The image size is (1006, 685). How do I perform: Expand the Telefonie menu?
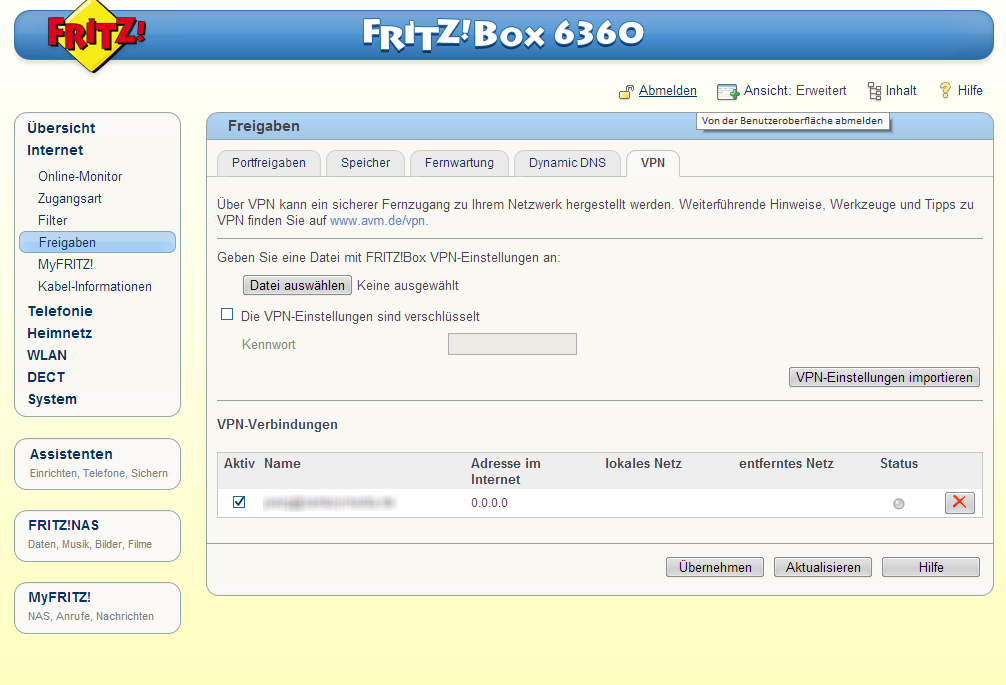tap(60, 311)
